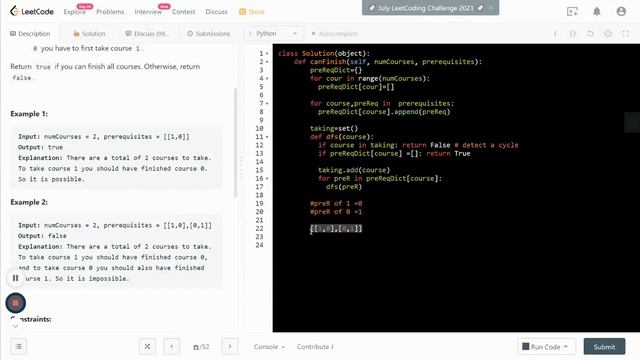Switch to the Discuss tab in problem panel
This screenshot has width=640, height=360.
pyautogui.click(x=147, y=33)
